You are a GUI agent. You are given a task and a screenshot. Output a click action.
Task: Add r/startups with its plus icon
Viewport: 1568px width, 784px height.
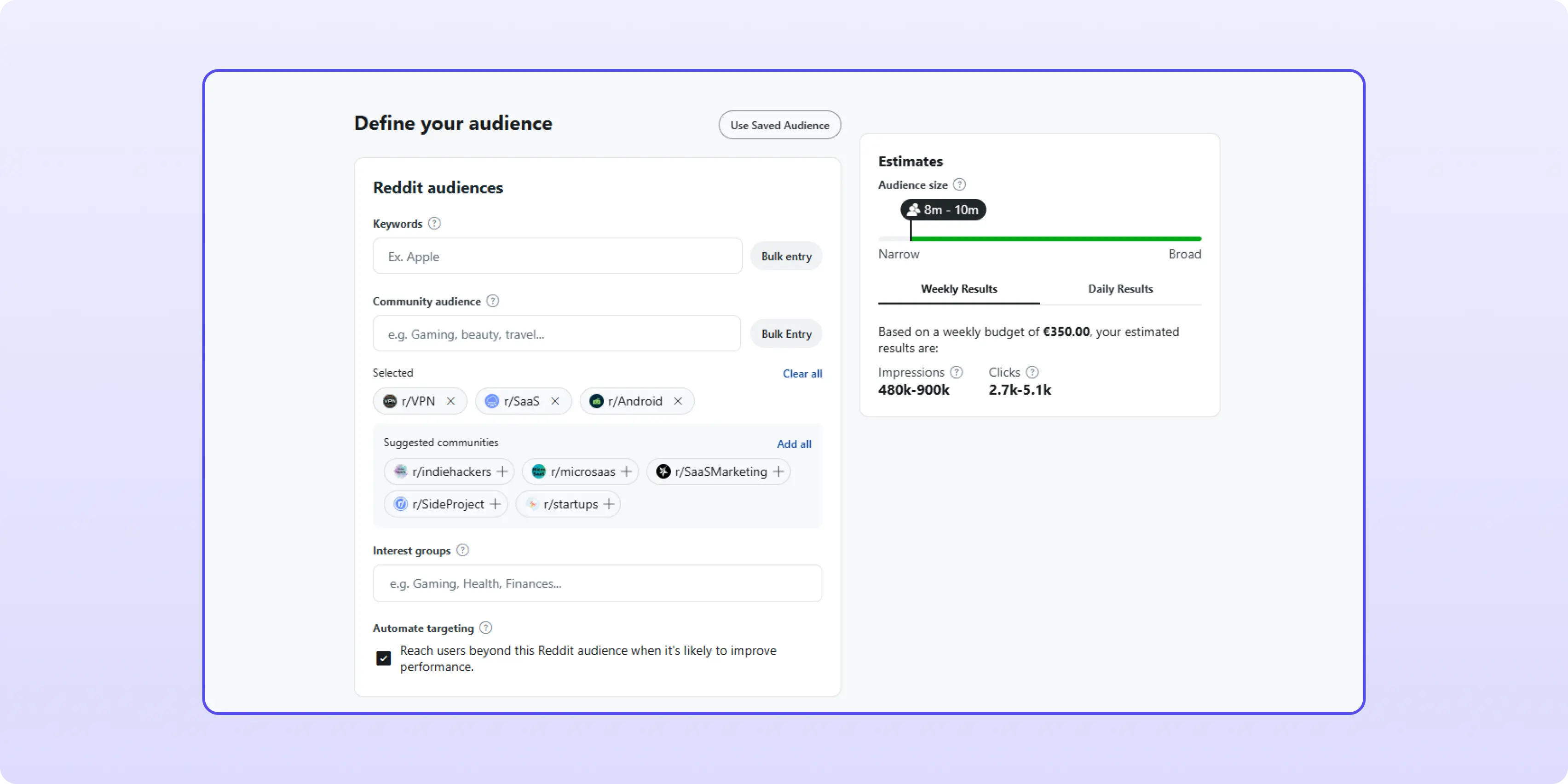(x=609, y=504)
